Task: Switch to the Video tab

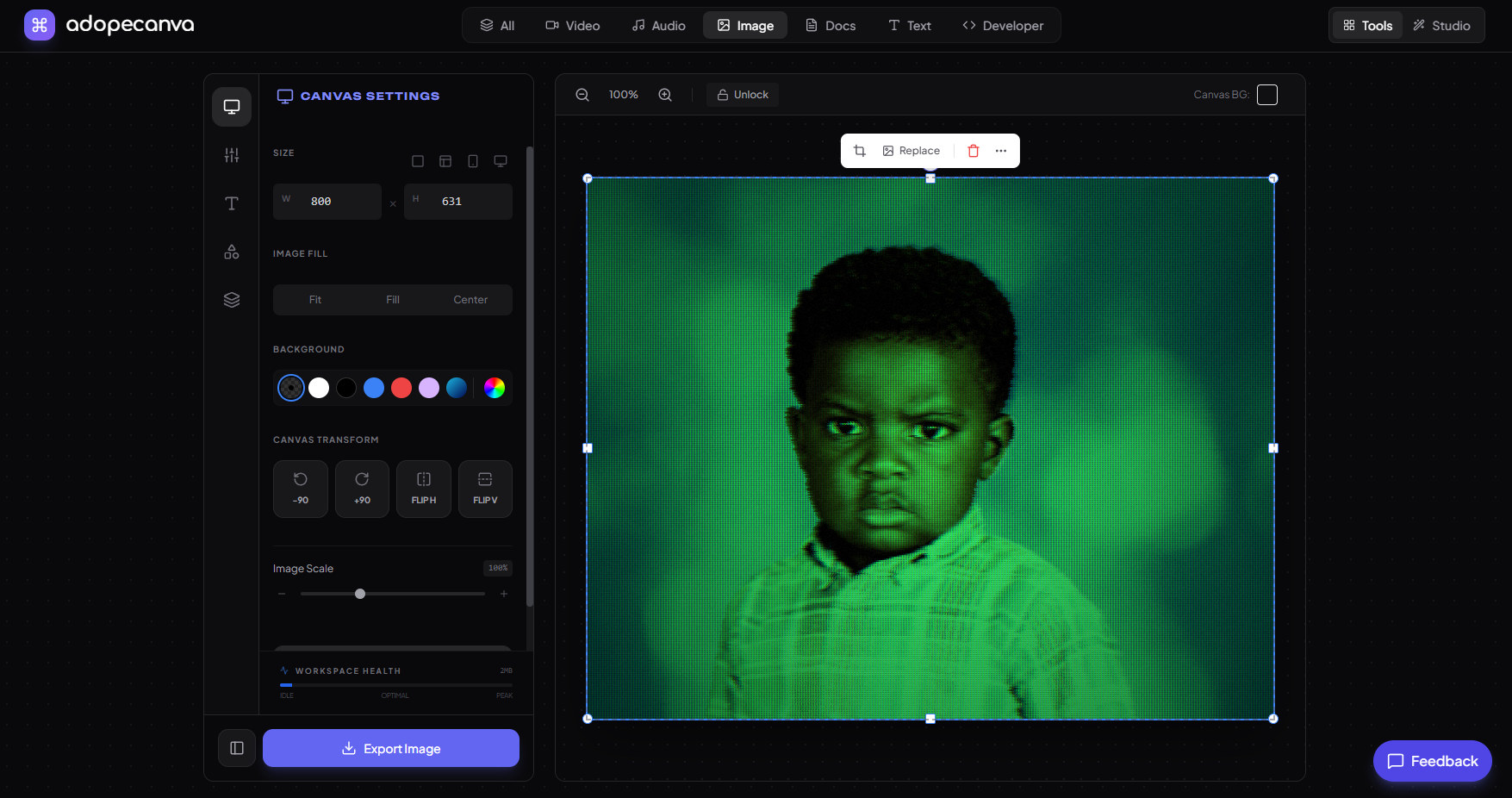Action: click(x=572, y=25)
